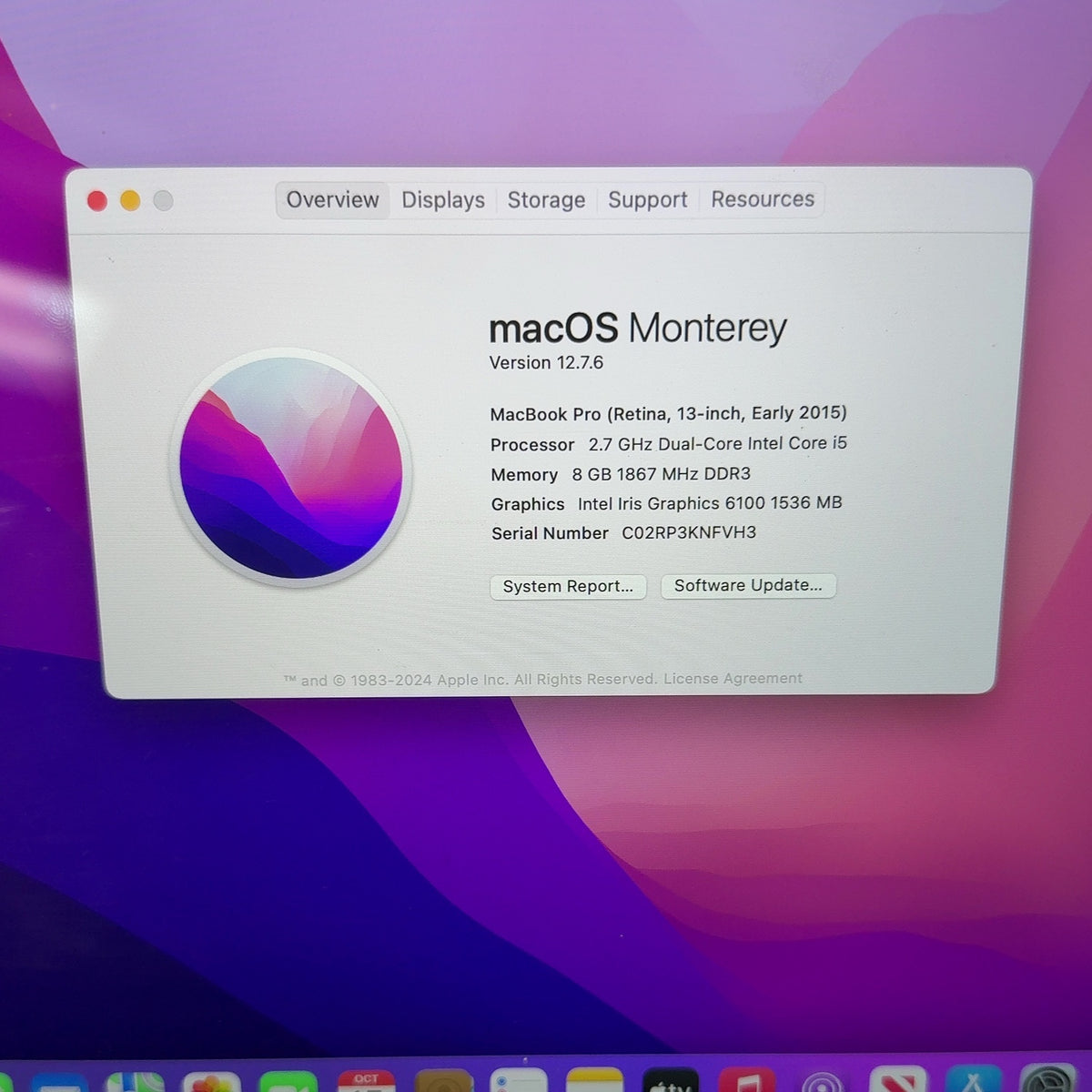The height and width of the screenshot is (1092, 1092).
Task: Launch FaceTime from the Dock
Action: [288, 1081]
